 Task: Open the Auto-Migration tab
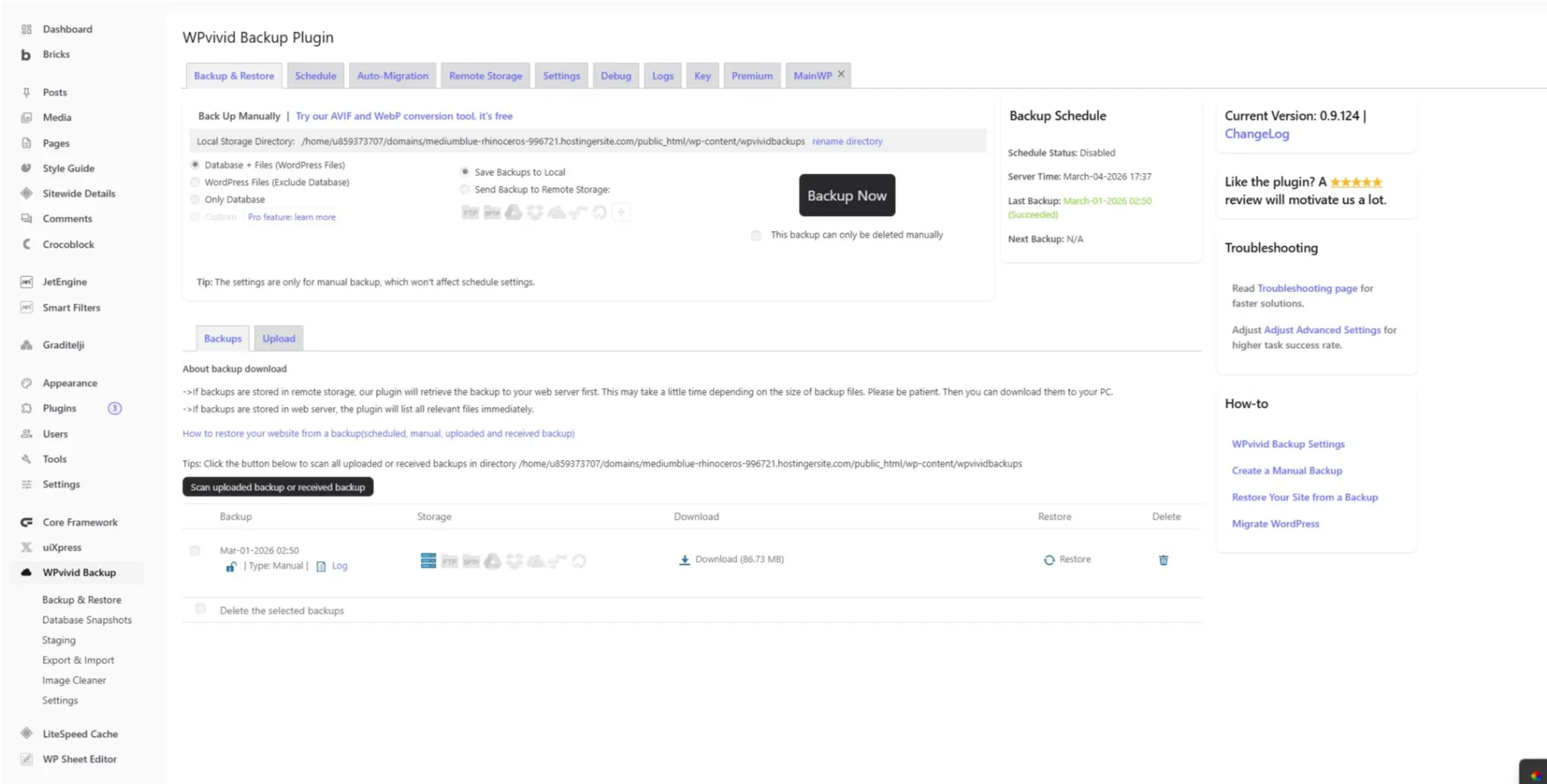pos(393,76)
